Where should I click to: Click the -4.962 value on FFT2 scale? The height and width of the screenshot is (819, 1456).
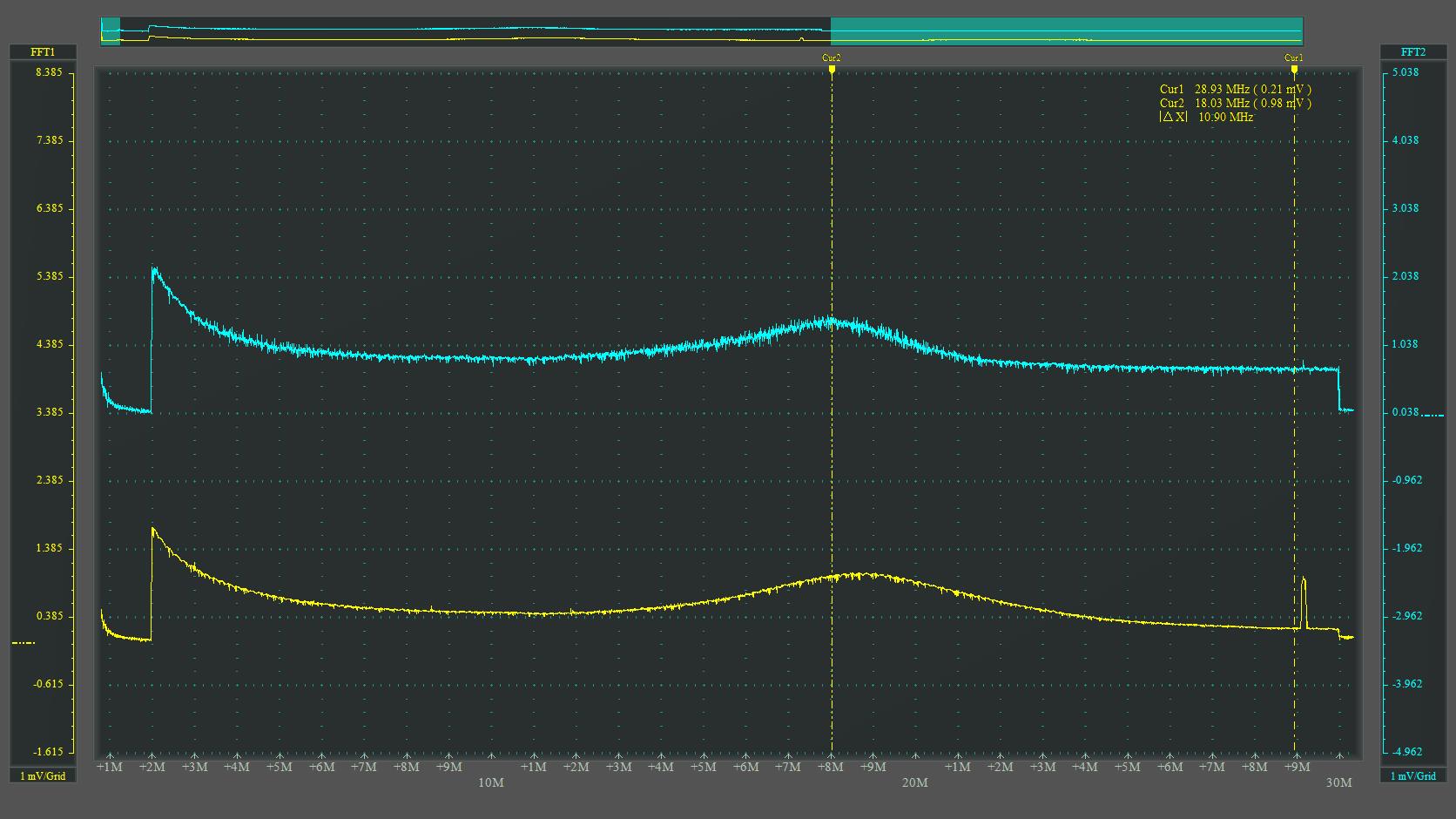[1407, 752]
